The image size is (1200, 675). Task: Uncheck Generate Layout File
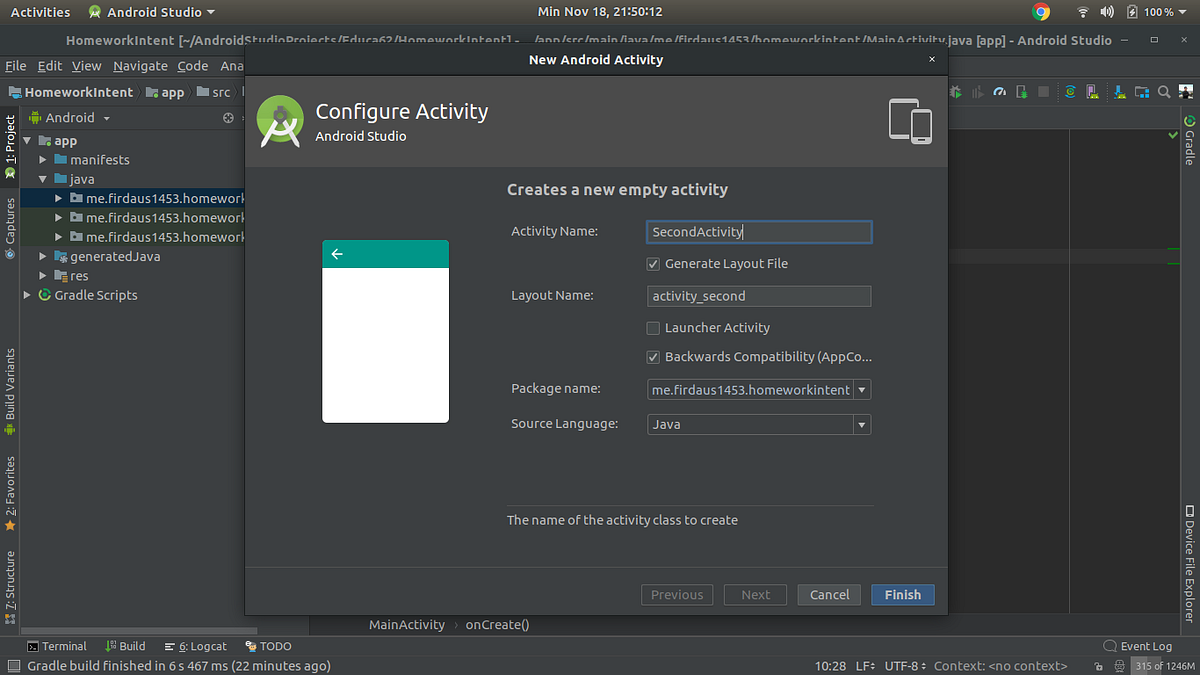pos(653,263)
